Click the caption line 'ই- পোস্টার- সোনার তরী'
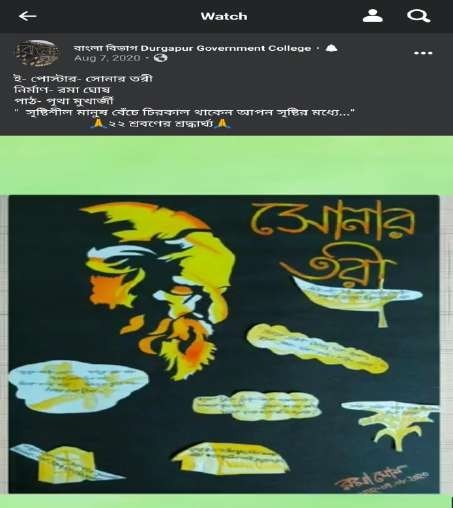This screenshot has width=453, height=508. click(83, 79)
